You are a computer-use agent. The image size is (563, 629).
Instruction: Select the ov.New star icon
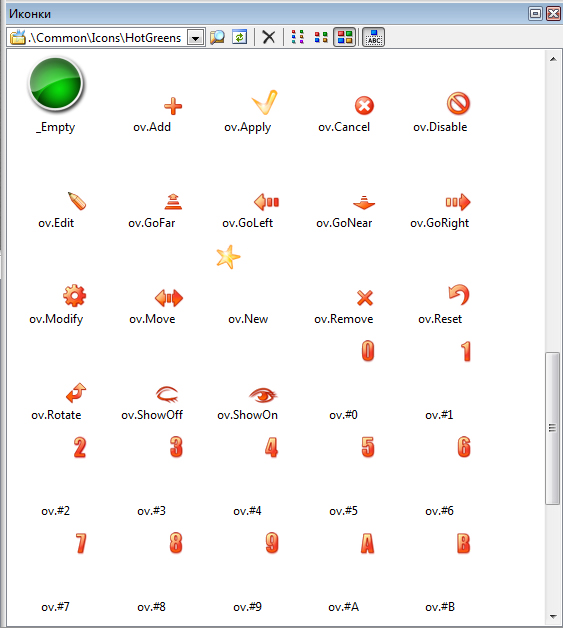228,257
